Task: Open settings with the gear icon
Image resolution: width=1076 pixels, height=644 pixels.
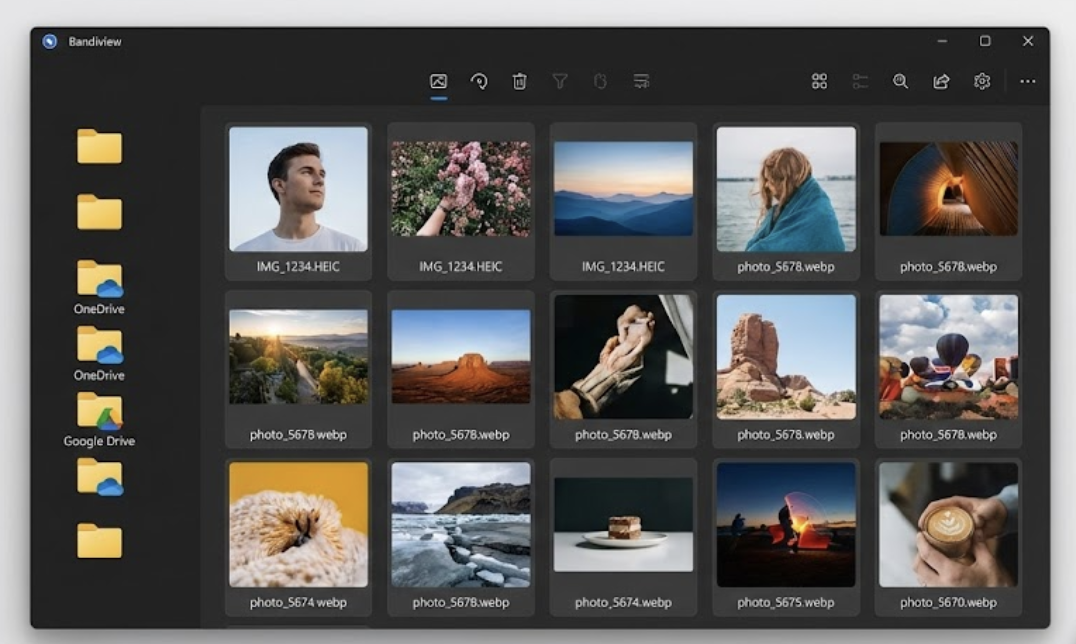Action: point(982,82)
